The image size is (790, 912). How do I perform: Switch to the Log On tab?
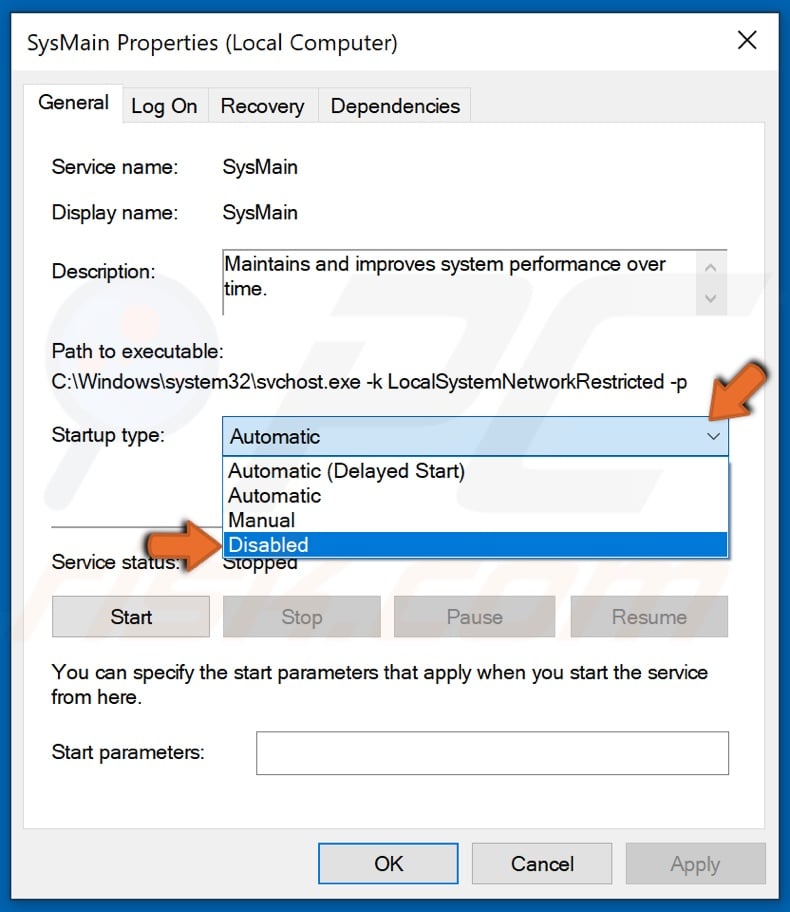click(164, 105)
